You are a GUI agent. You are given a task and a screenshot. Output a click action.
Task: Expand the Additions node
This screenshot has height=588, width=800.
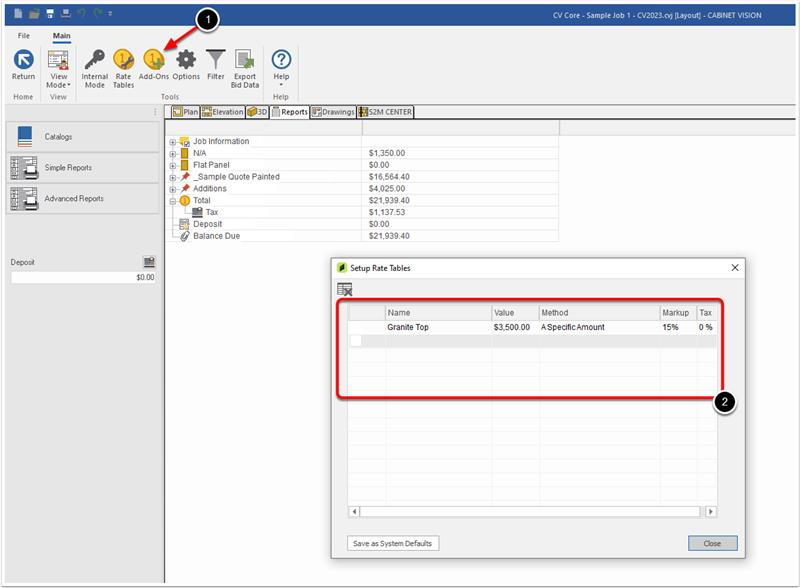172,189
